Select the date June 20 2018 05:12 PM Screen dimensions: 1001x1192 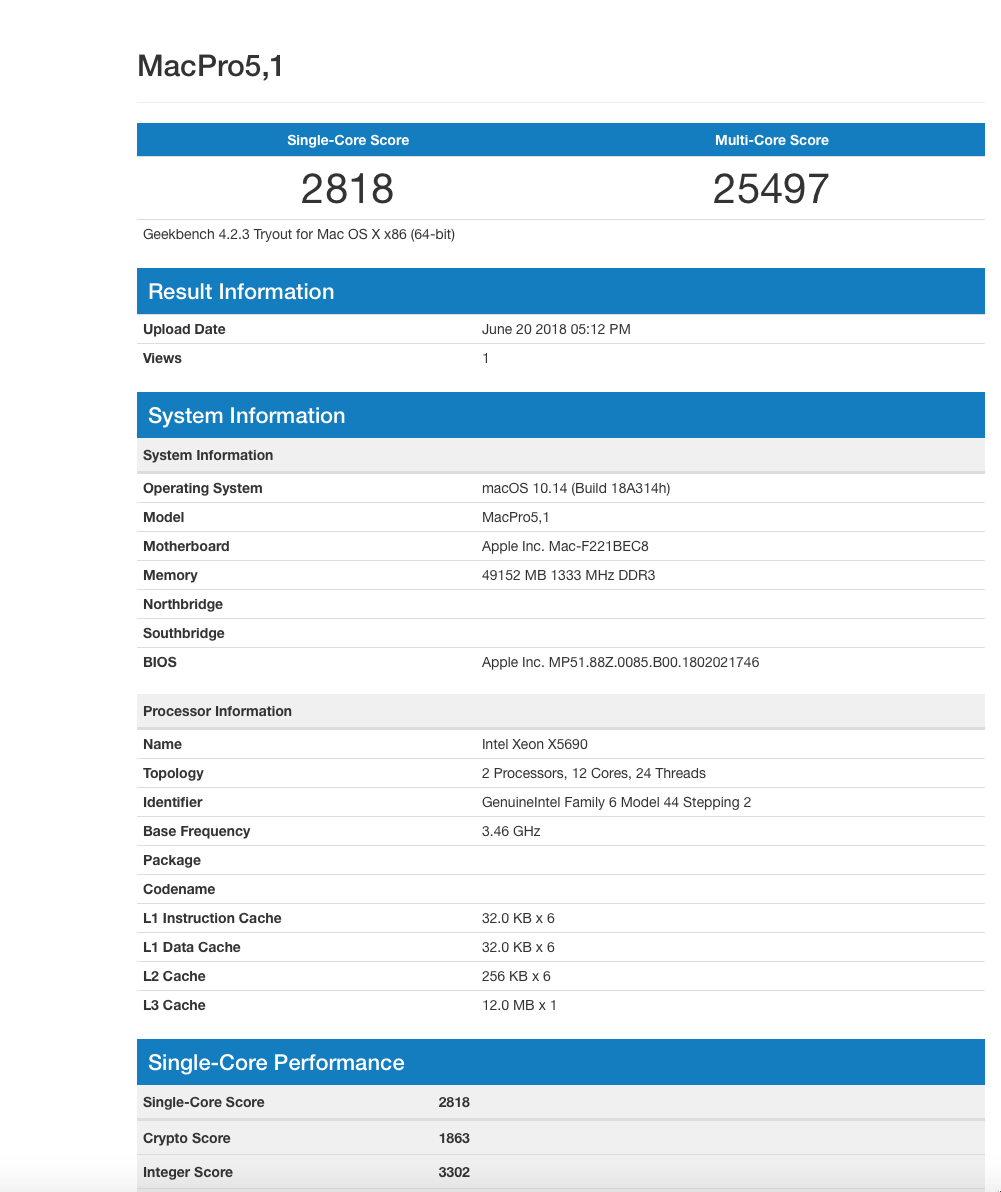click(x=556, y=329)
